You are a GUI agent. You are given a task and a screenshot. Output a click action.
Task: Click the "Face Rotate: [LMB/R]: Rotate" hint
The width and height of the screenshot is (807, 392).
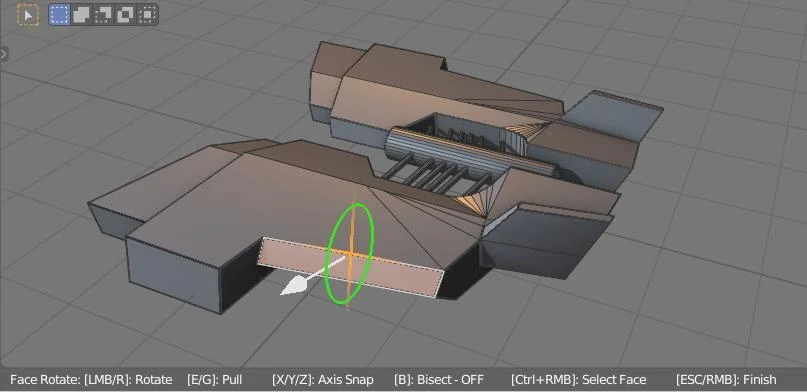pyautogui.click(x=91, y=380)
